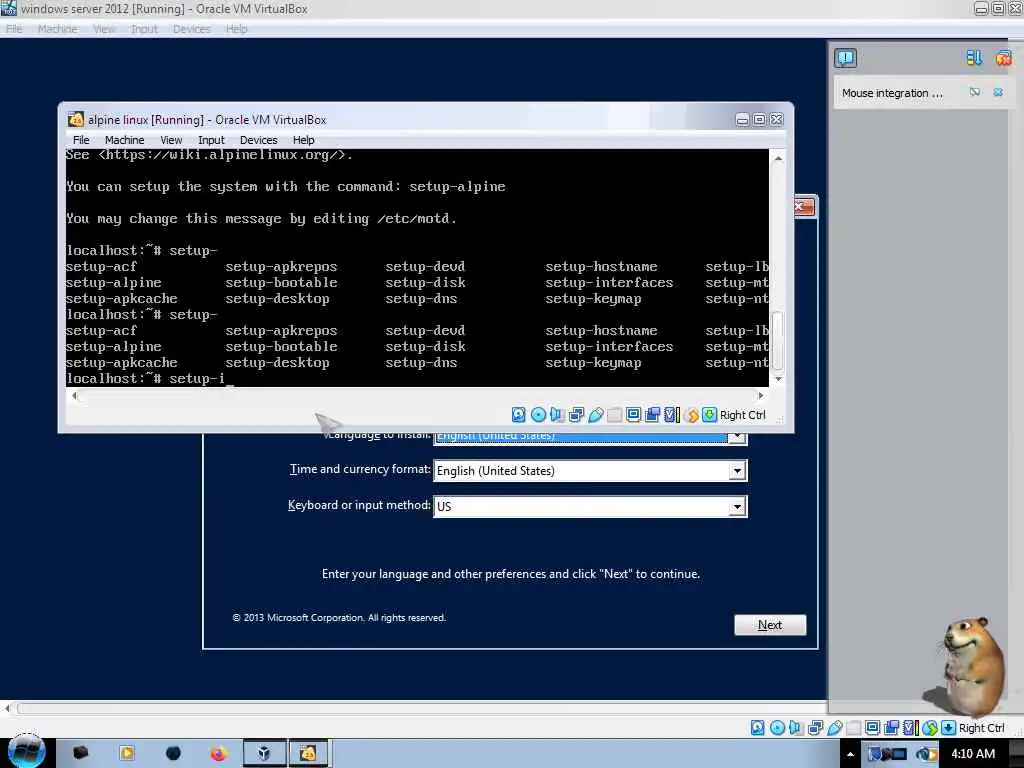Click Next button in Windows Setup
Screen dimensions: 1024x768
tap(770, 625)
